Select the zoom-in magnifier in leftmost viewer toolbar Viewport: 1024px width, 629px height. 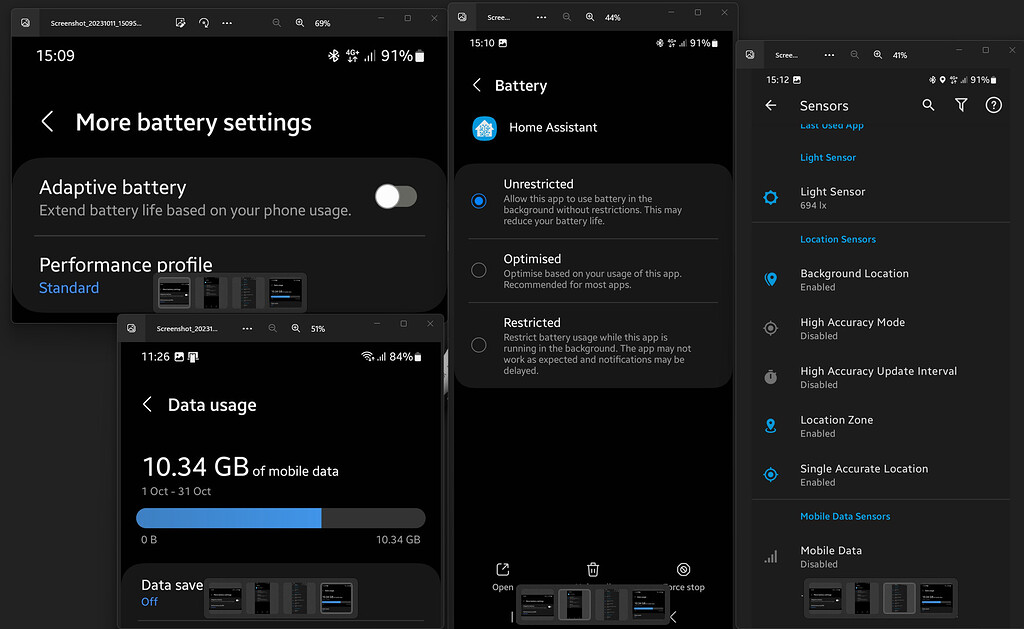coord(299,21)
